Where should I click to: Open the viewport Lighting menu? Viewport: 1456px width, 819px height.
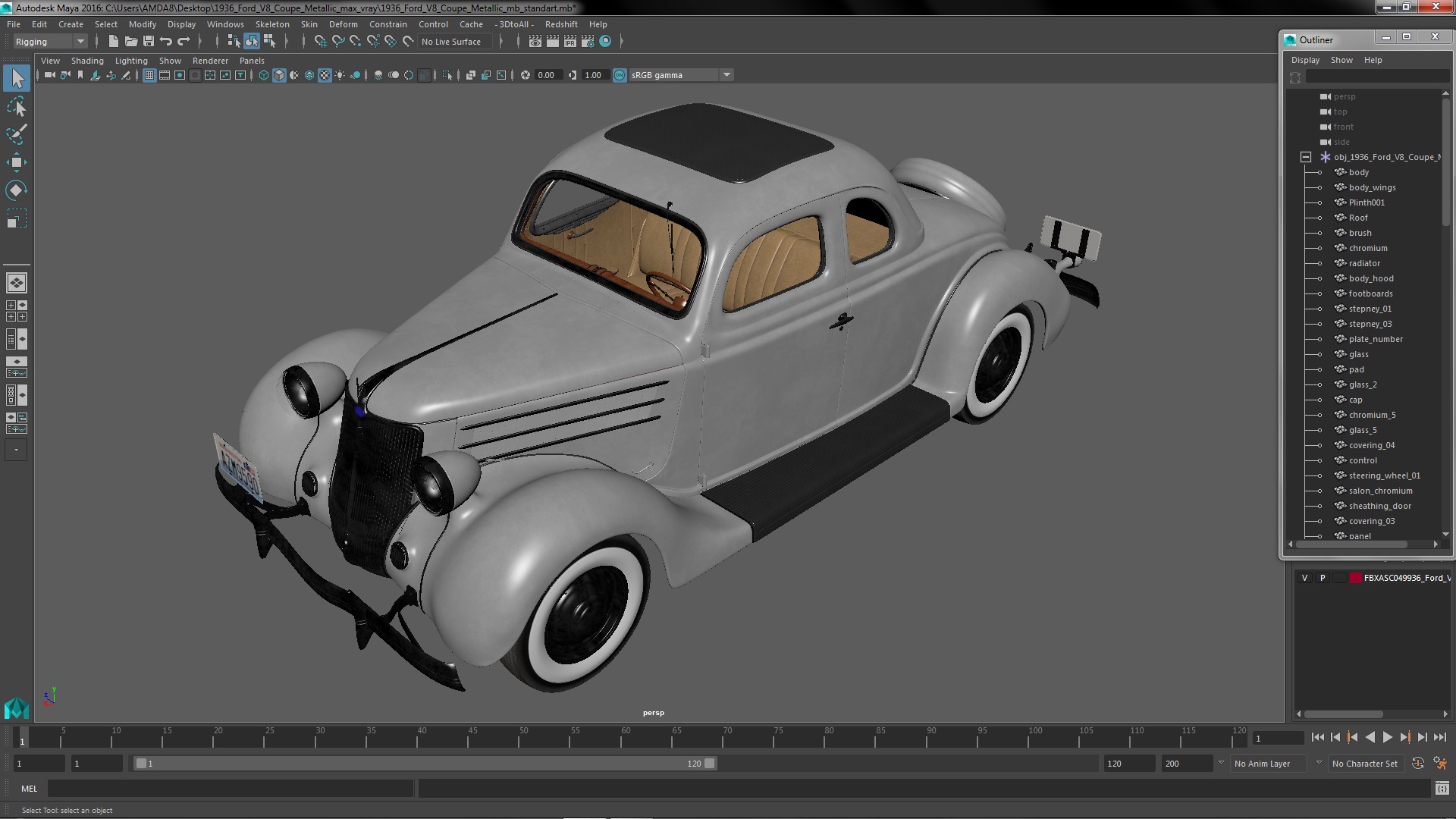point(130,61)
